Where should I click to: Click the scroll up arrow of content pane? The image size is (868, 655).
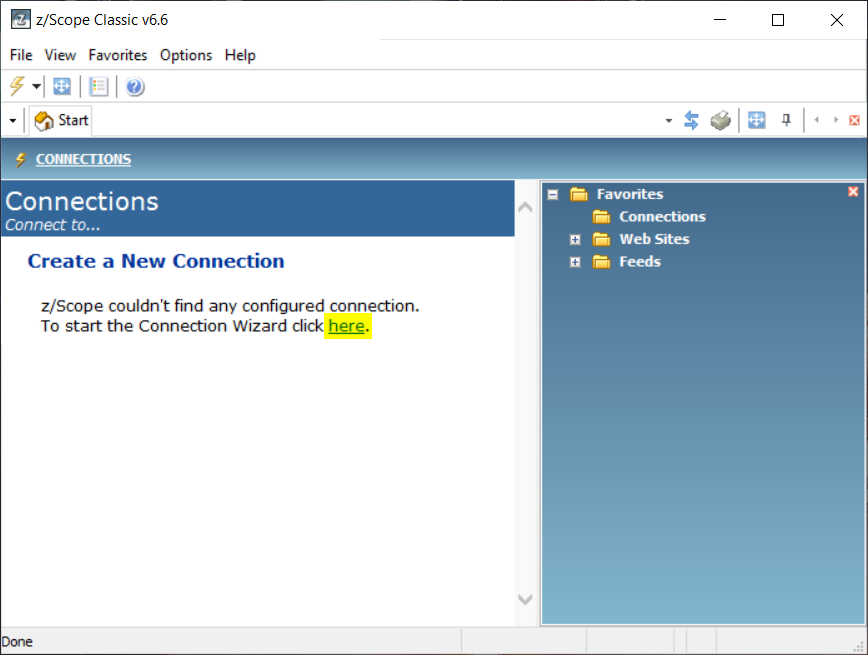click(x=525, y=208)
